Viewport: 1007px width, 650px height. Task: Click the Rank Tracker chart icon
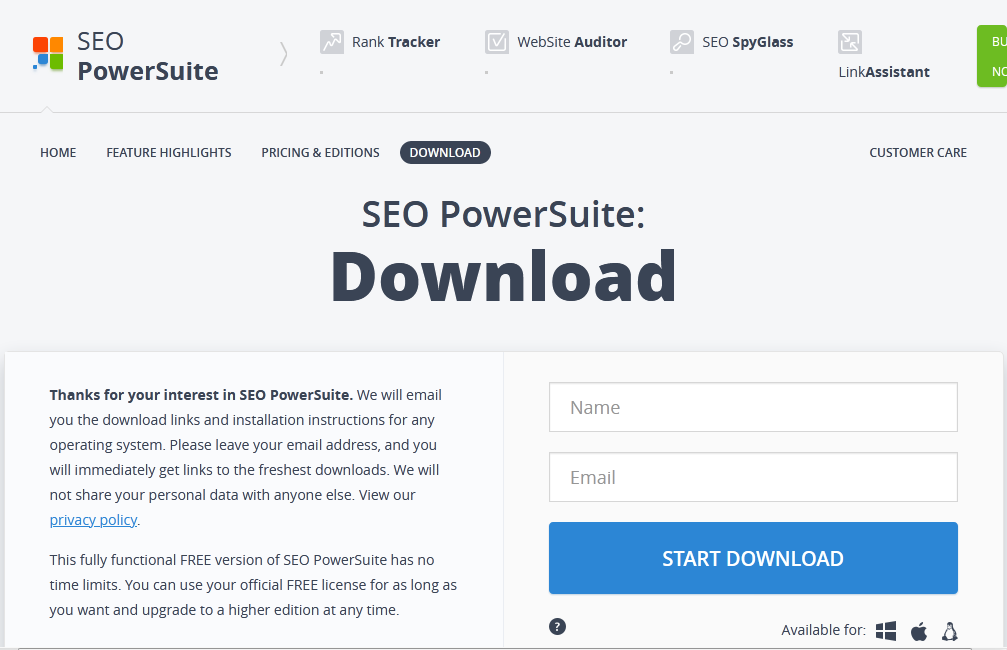[332, 42]
